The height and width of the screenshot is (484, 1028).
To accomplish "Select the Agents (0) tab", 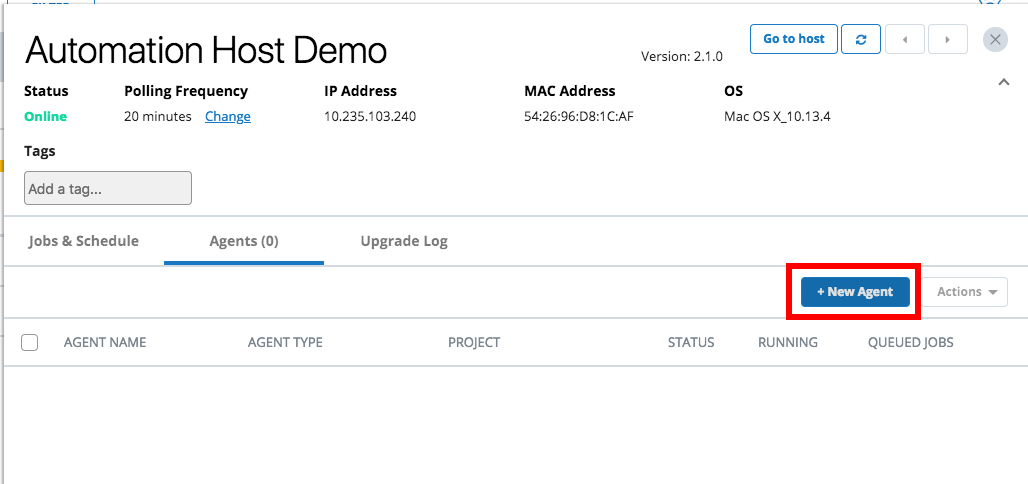I will [244, 241].
